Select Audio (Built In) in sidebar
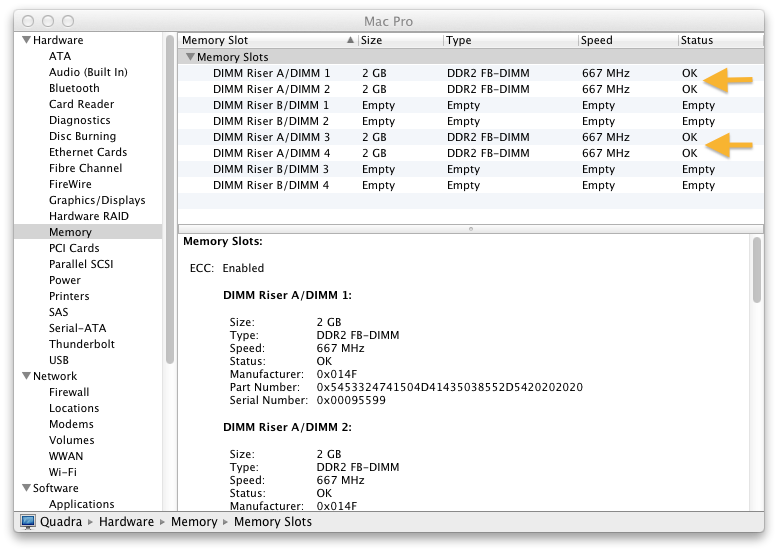 point(88,72)
